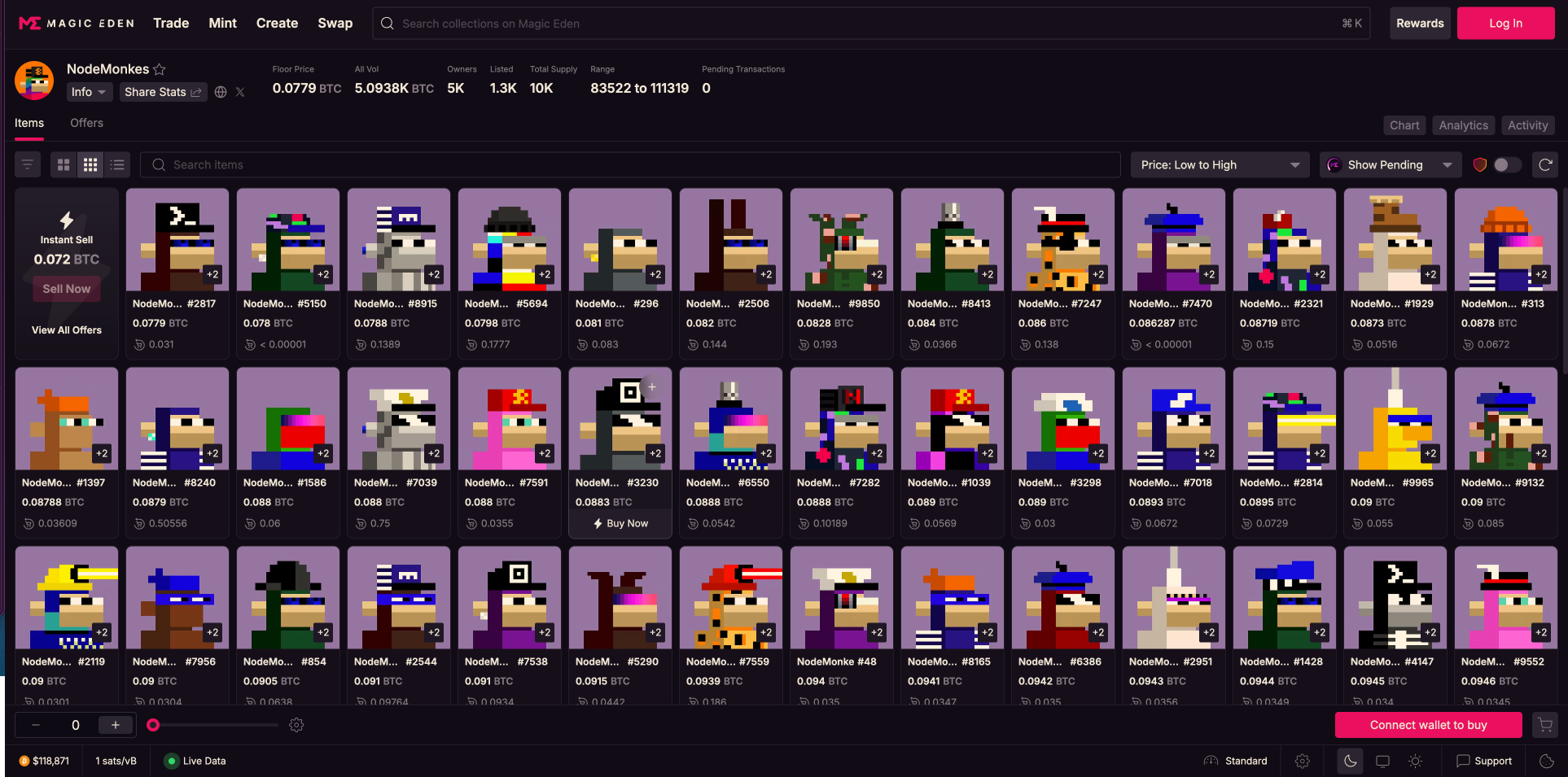Enable dark mode moon theme
This screenshot has height=777, width=1568.
click(x=1350, y=762)
